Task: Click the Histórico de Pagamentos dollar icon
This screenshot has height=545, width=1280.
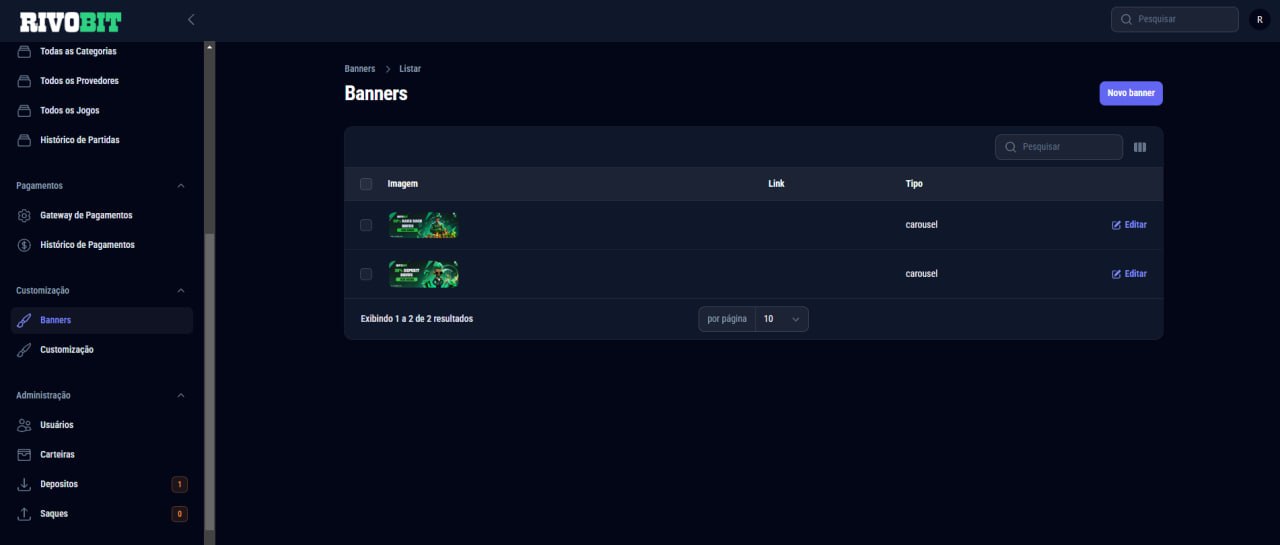Action: tap(24, 245)
